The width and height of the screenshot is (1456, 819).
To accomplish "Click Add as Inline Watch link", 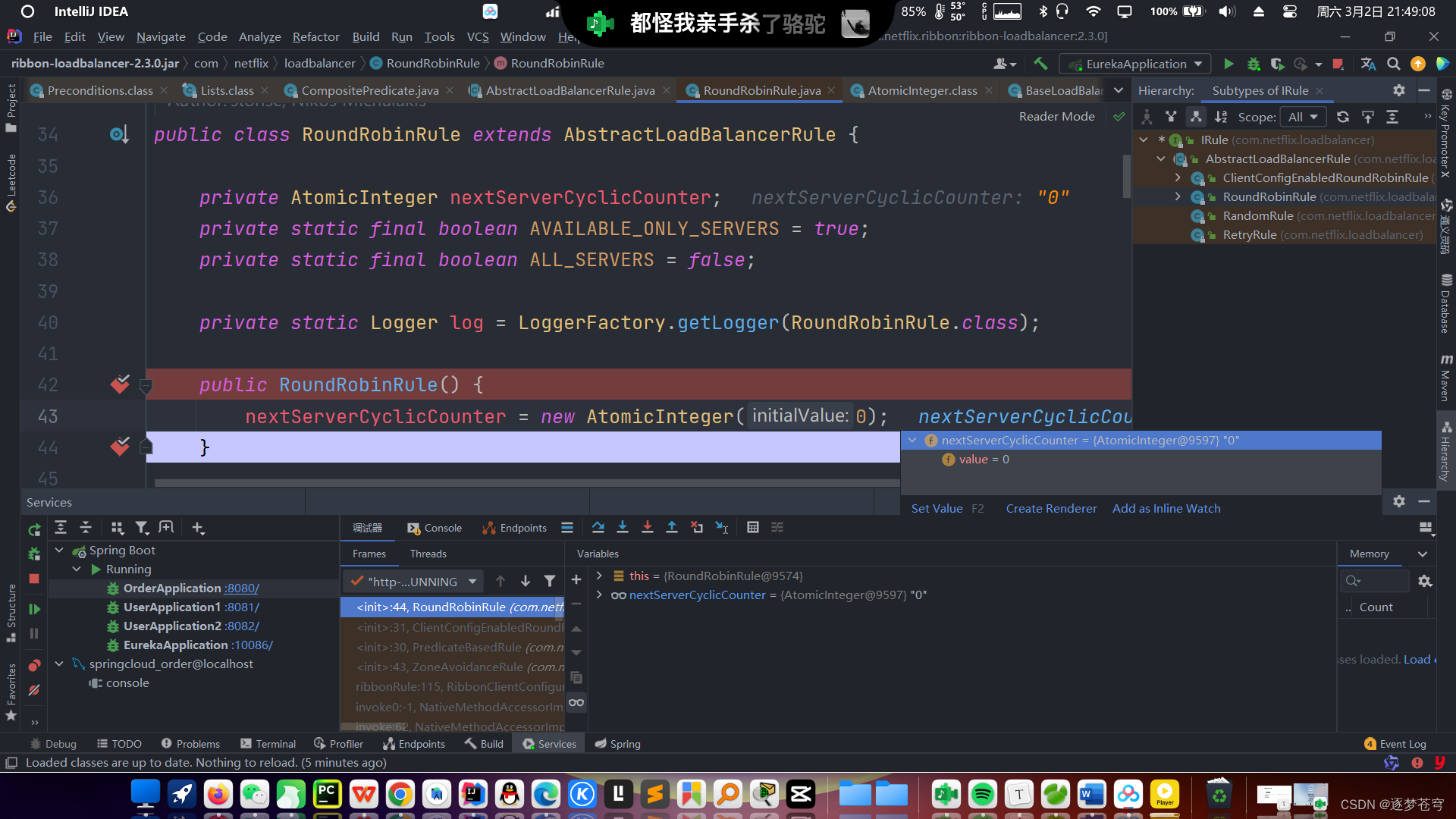I will [1166, 509].
